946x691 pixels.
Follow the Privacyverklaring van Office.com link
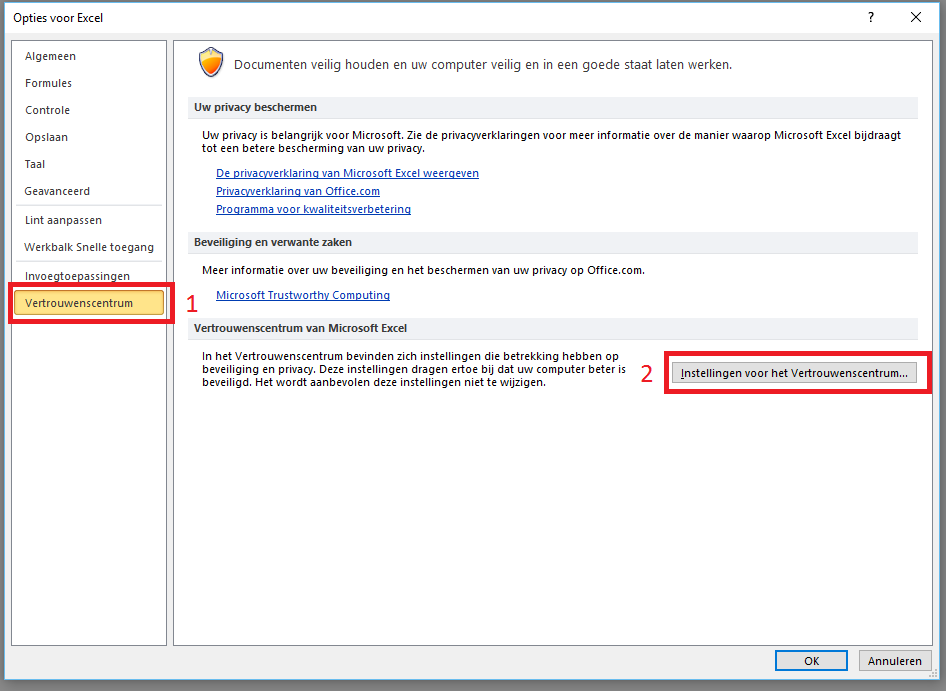(x=297, y=191)
